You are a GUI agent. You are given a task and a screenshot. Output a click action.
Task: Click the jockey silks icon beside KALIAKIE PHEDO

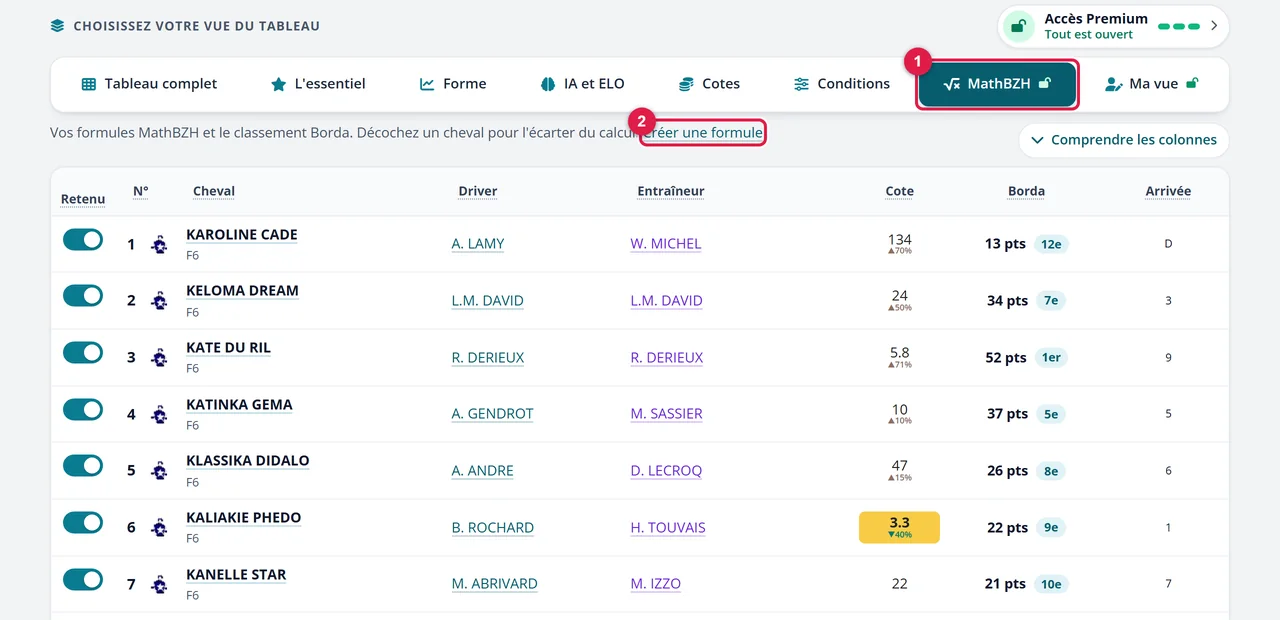(x=159, y=527)
